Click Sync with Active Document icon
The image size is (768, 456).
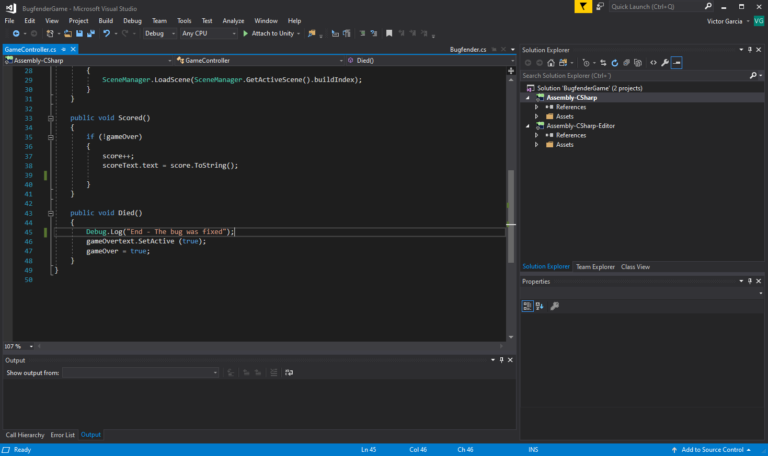pyautogui.click(x=603, y=63)
